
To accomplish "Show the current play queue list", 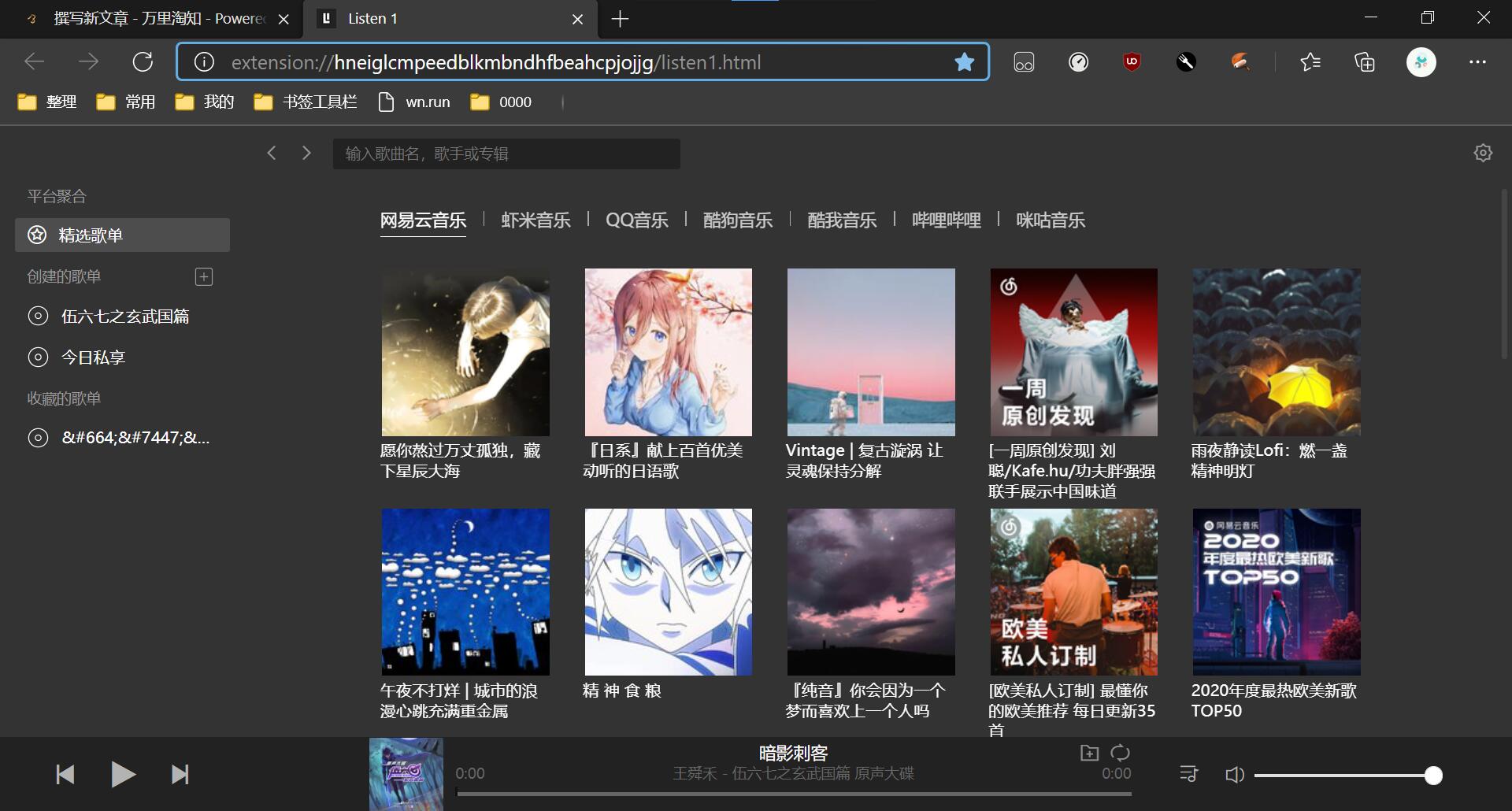I will tap(1188, 775).
